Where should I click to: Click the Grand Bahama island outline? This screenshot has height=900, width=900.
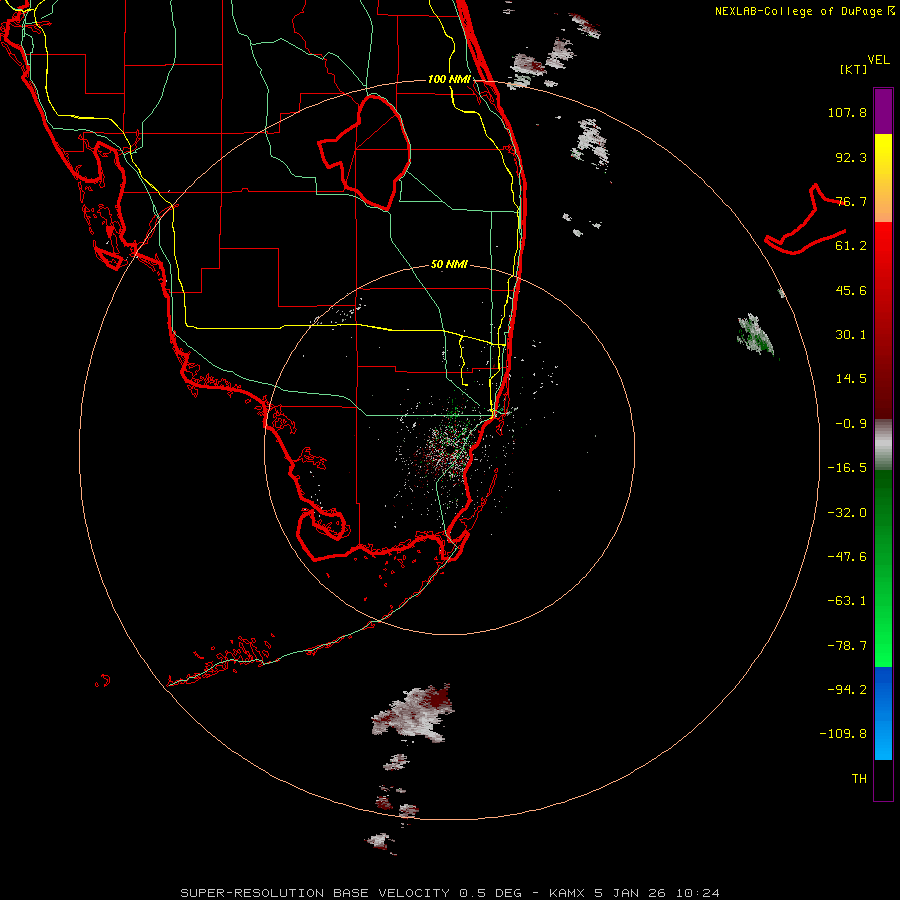[x=805, y=221]
